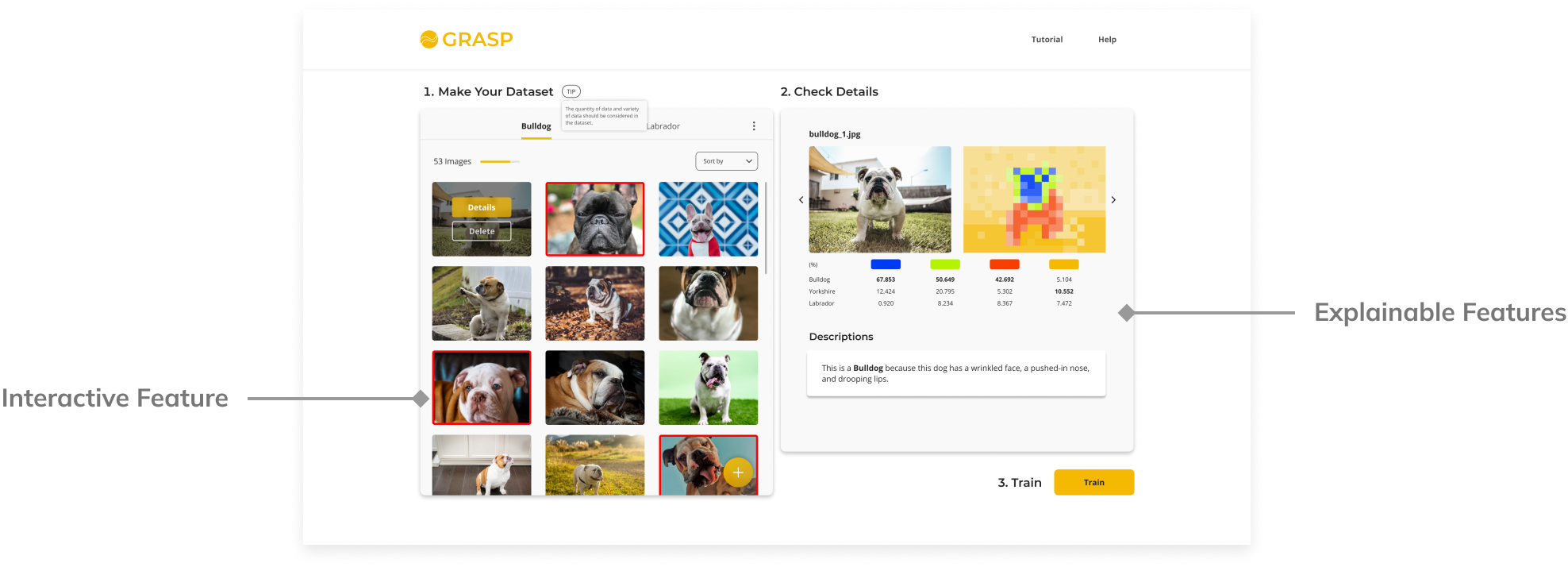The width and height of the screenshot is (1568, 567).
Task: Select the white bulldog standing on green grass
Action: pyautogui.click(x=709, y=388)
